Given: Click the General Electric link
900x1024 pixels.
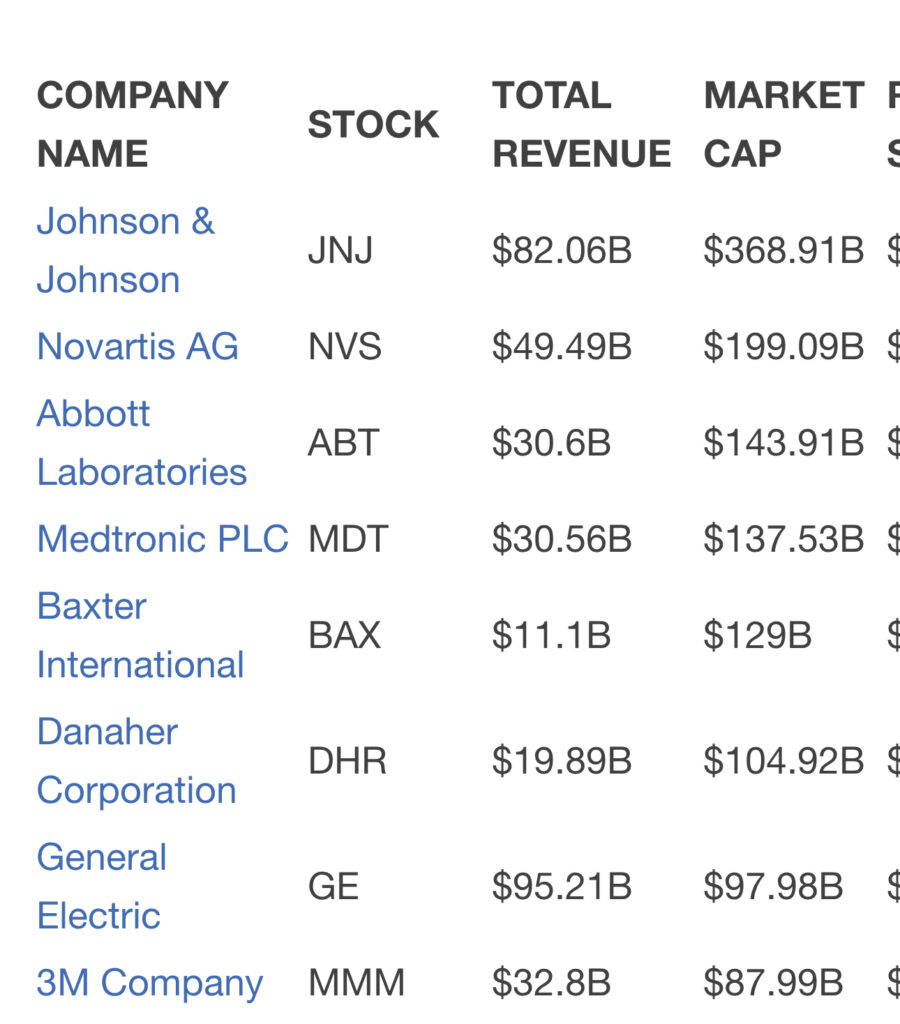Looking at the screenshot, I should tap(102, 886).
